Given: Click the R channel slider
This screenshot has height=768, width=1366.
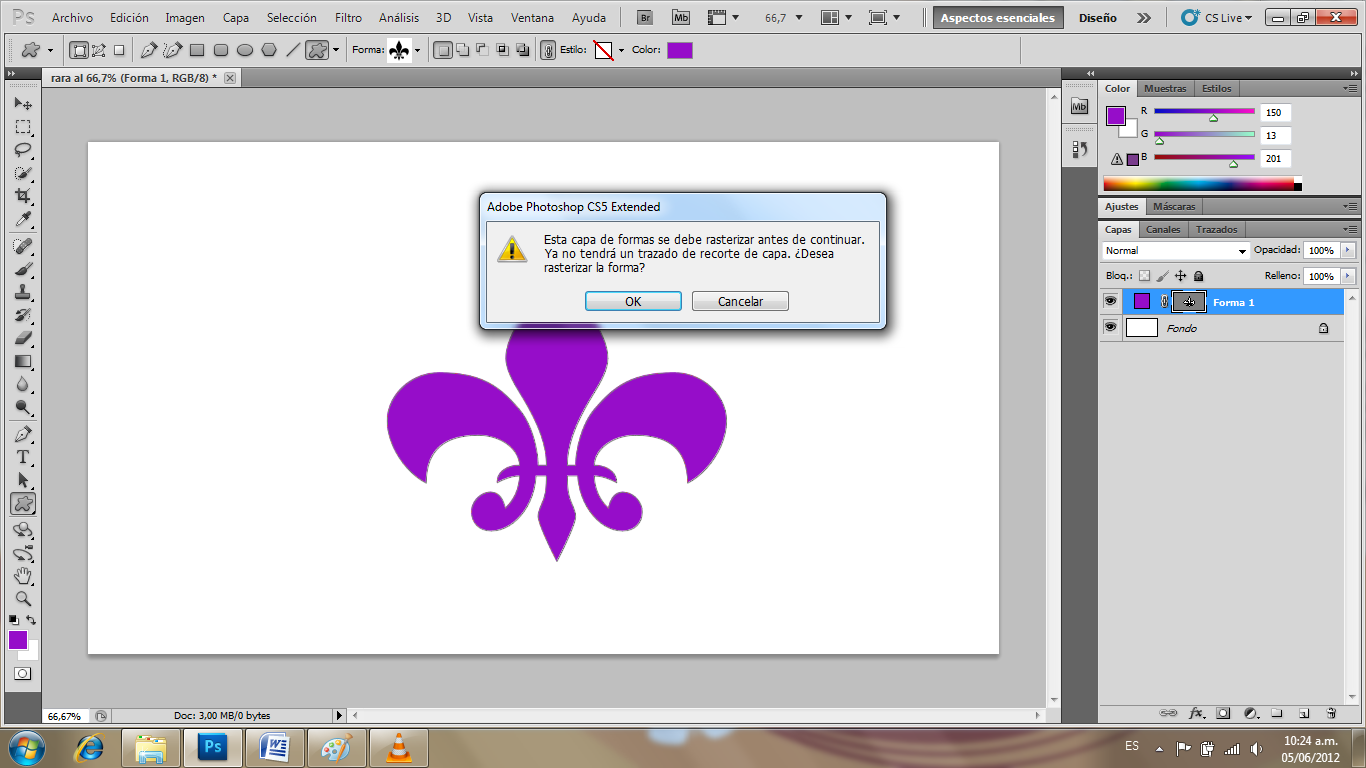Looking at the screenshot, I should click(1204, 113).
